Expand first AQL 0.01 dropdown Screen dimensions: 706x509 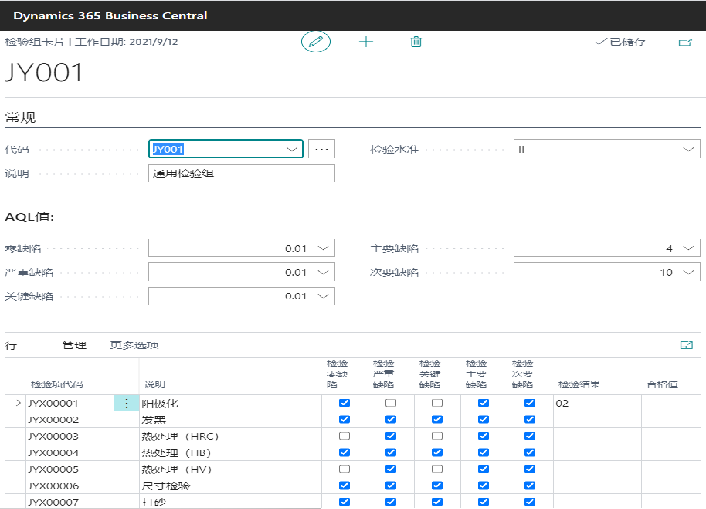(323, 248)
